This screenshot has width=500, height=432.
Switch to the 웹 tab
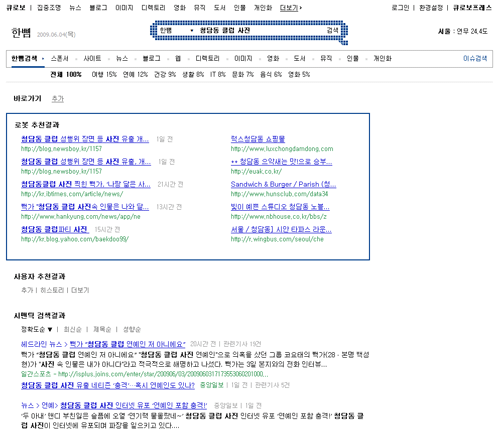pyautogui.click(x=178, y=58)
